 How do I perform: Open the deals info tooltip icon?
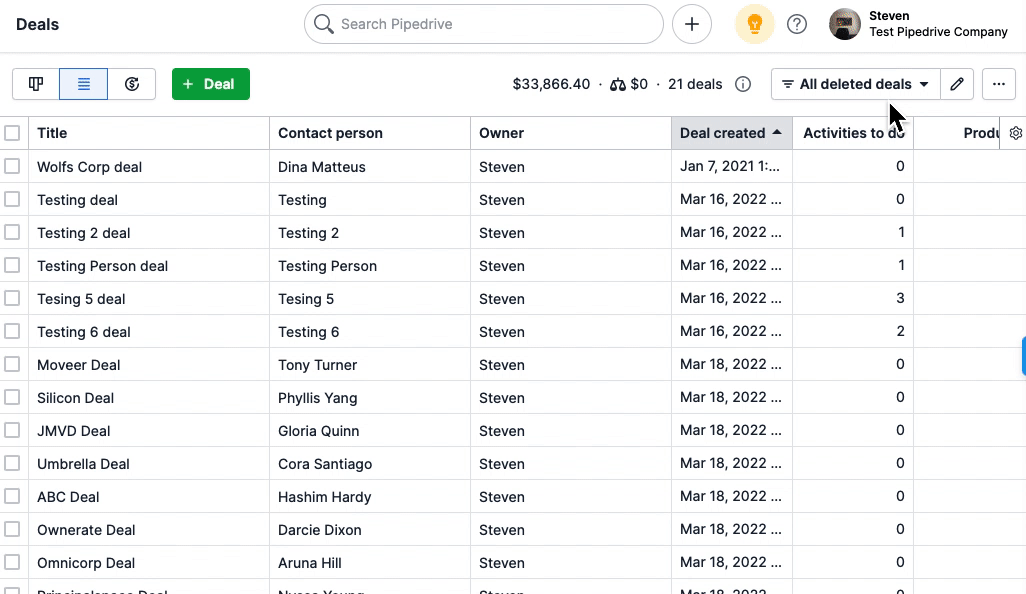(x=743, y=84)
